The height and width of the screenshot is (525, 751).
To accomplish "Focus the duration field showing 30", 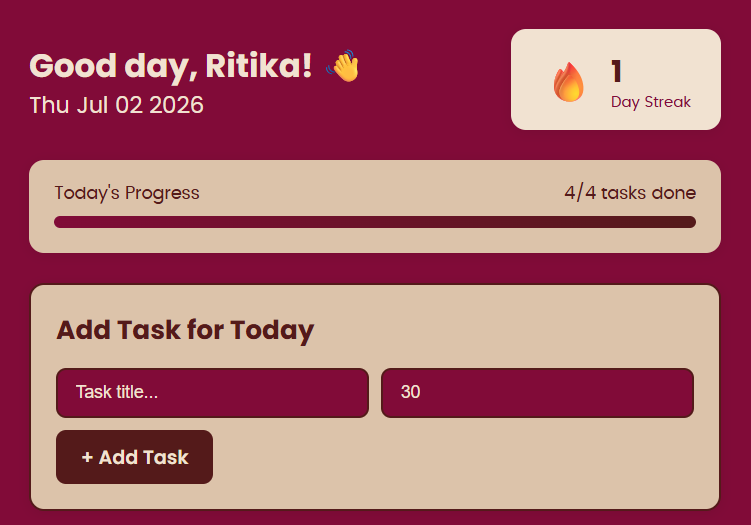I will point(537,393).
